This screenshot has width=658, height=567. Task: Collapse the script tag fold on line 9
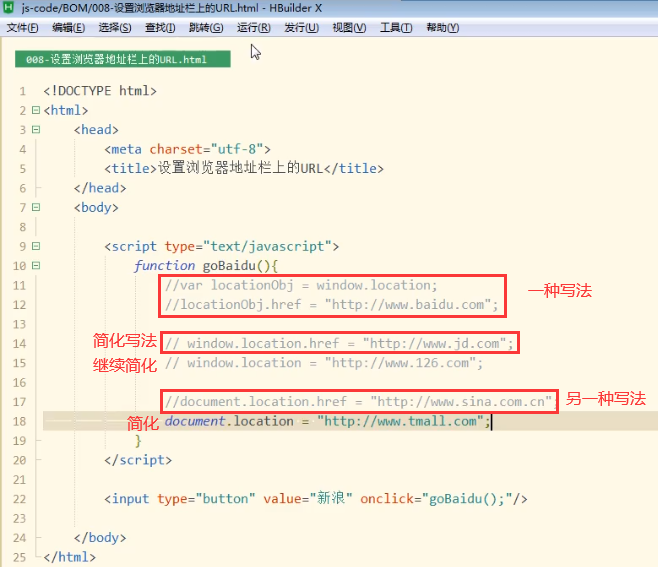tap(36, 246)
